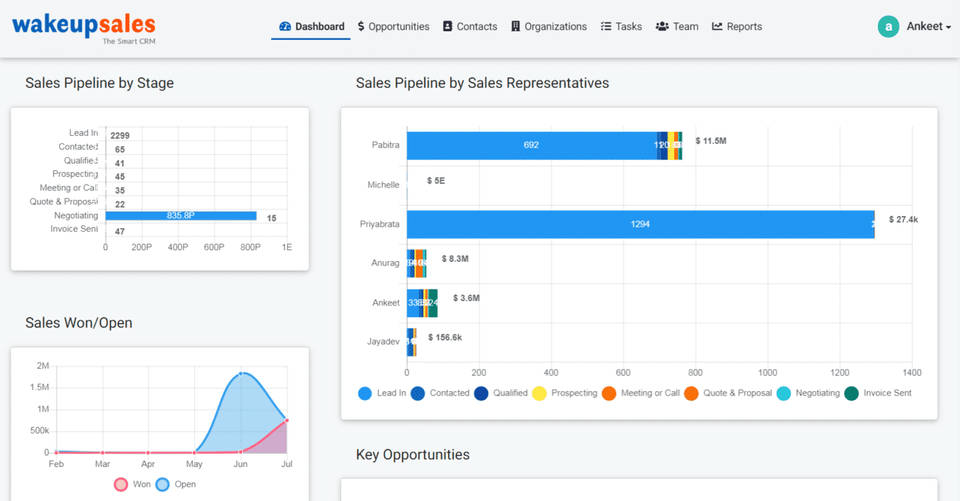Click the user avatar circle icon
The image size is (960, 501).
[x=888, y=27]
